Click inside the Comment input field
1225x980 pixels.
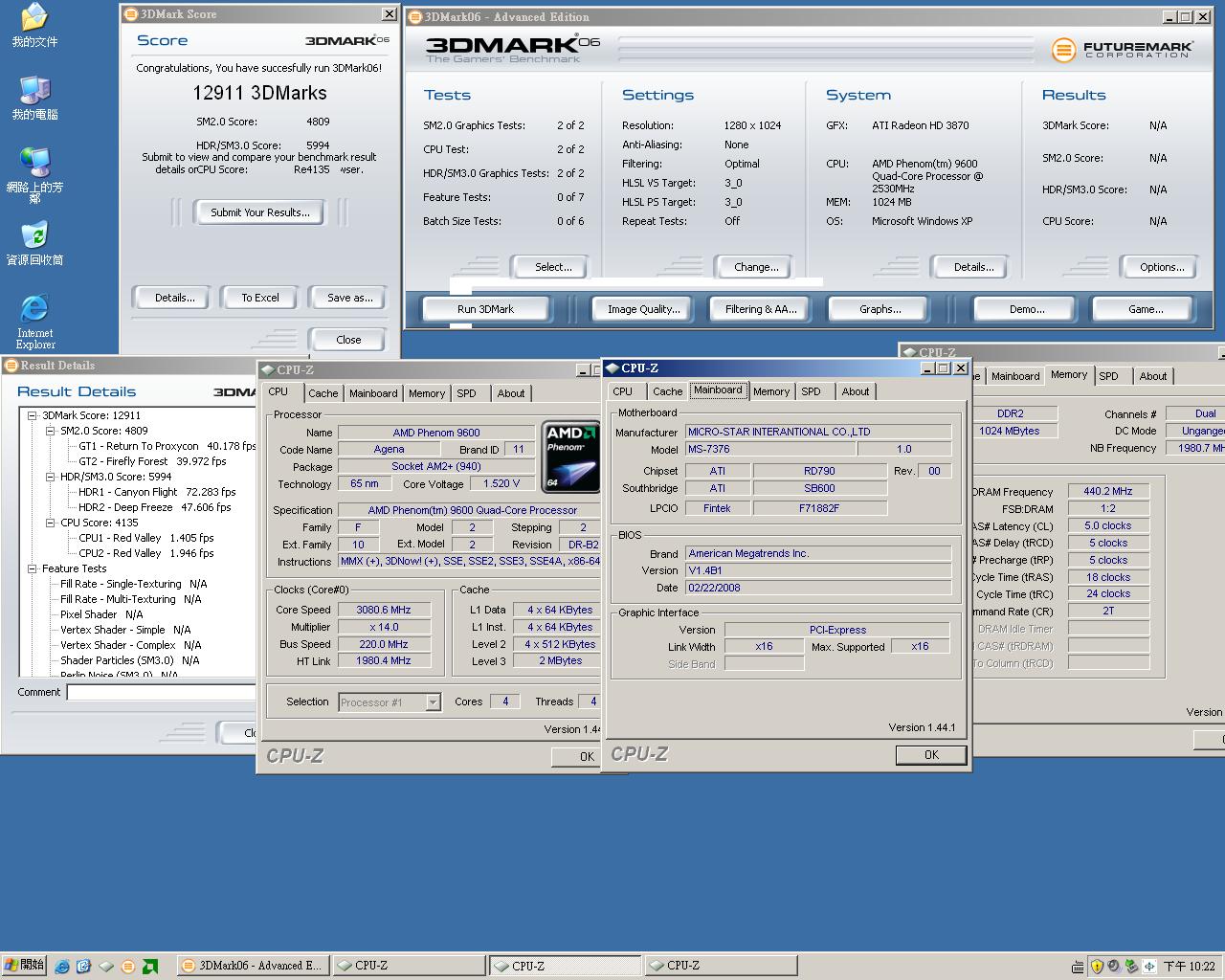161,692
